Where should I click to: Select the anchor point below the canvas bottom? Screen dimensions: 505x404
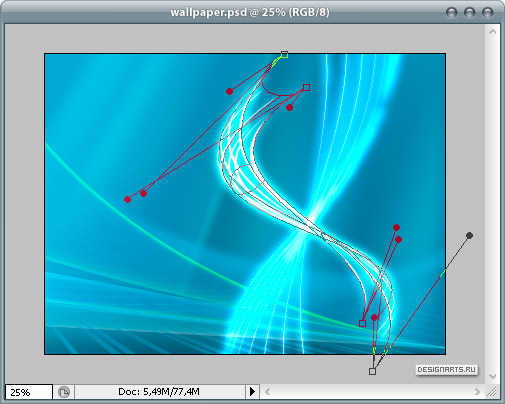(x=372, y=371)
